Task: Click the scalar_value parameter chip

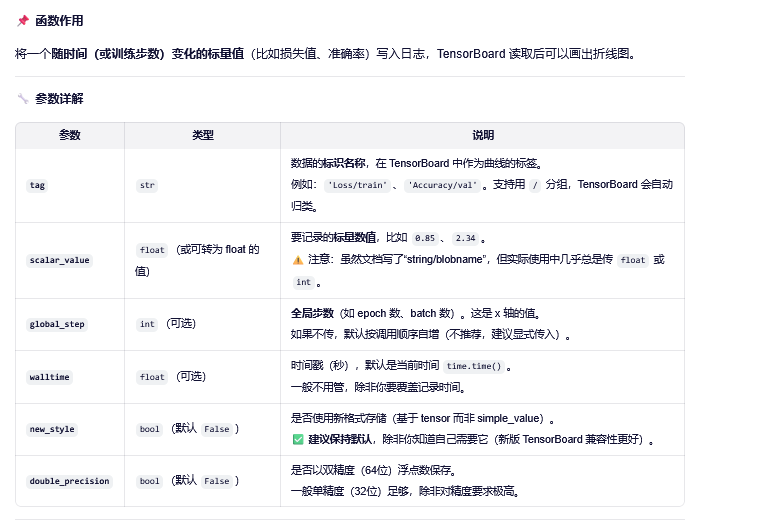Action: [59, 260]
